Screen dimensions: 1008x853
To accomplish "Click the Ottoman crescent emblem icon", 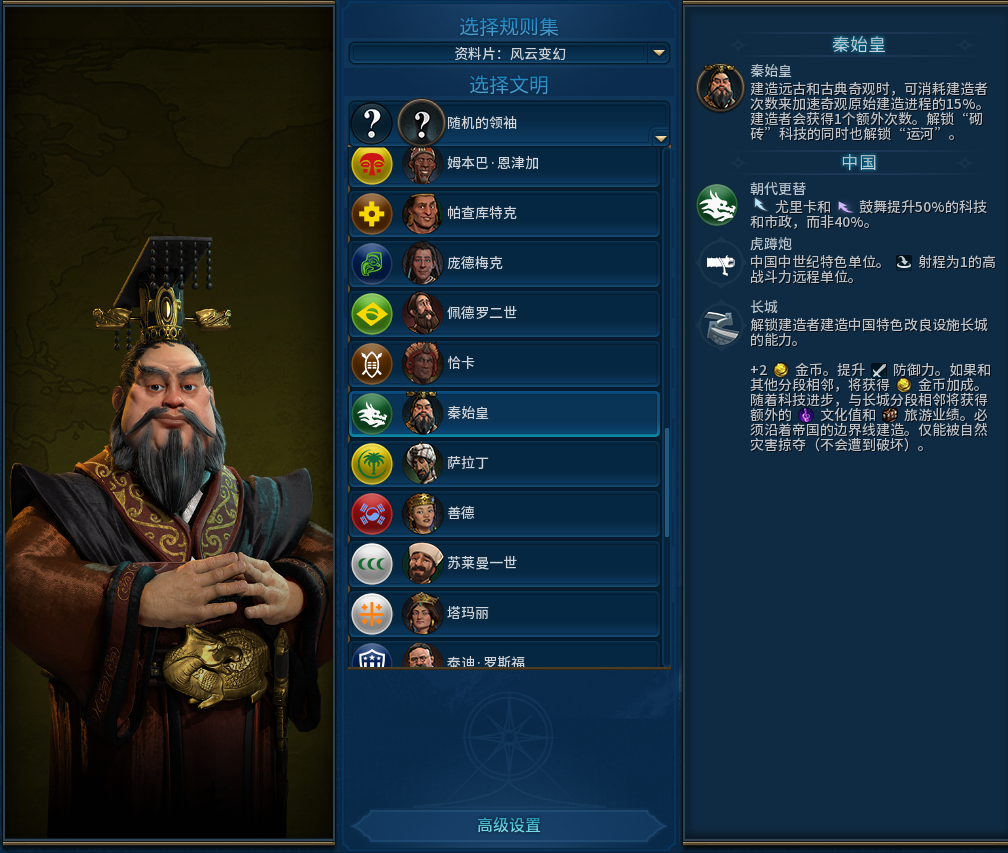I will coord(372,564).
